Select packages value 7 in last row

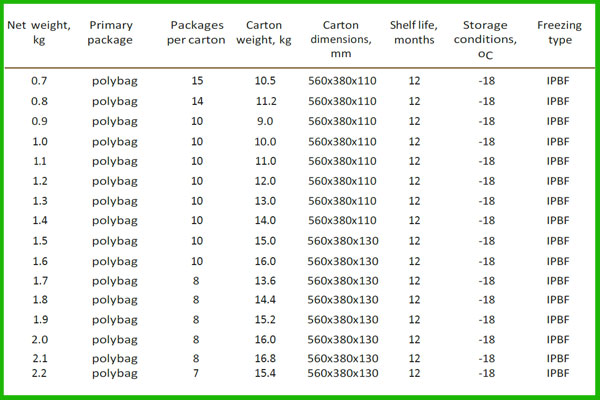(196, 373)
